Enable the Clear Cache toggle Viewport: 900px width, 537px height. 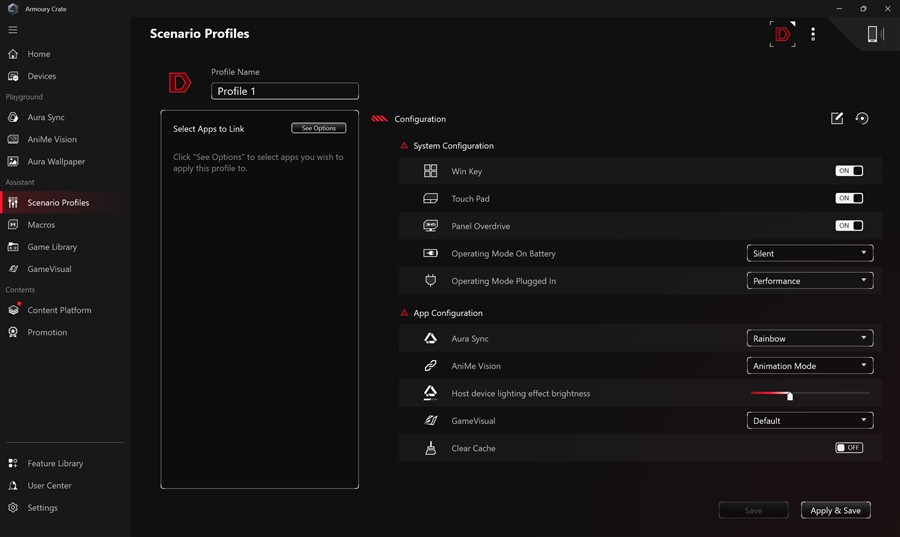pyautogui.click(x=849, y=448)
